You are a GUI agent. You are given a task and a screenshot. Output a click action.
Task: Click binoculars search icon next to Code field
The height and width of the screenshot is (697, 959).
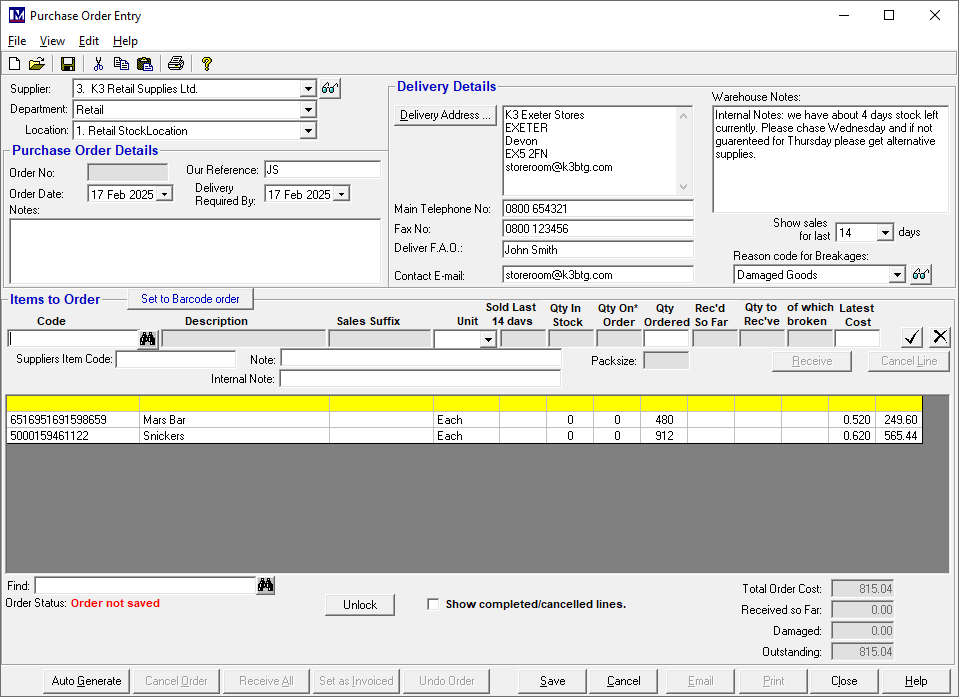point(148,339)
